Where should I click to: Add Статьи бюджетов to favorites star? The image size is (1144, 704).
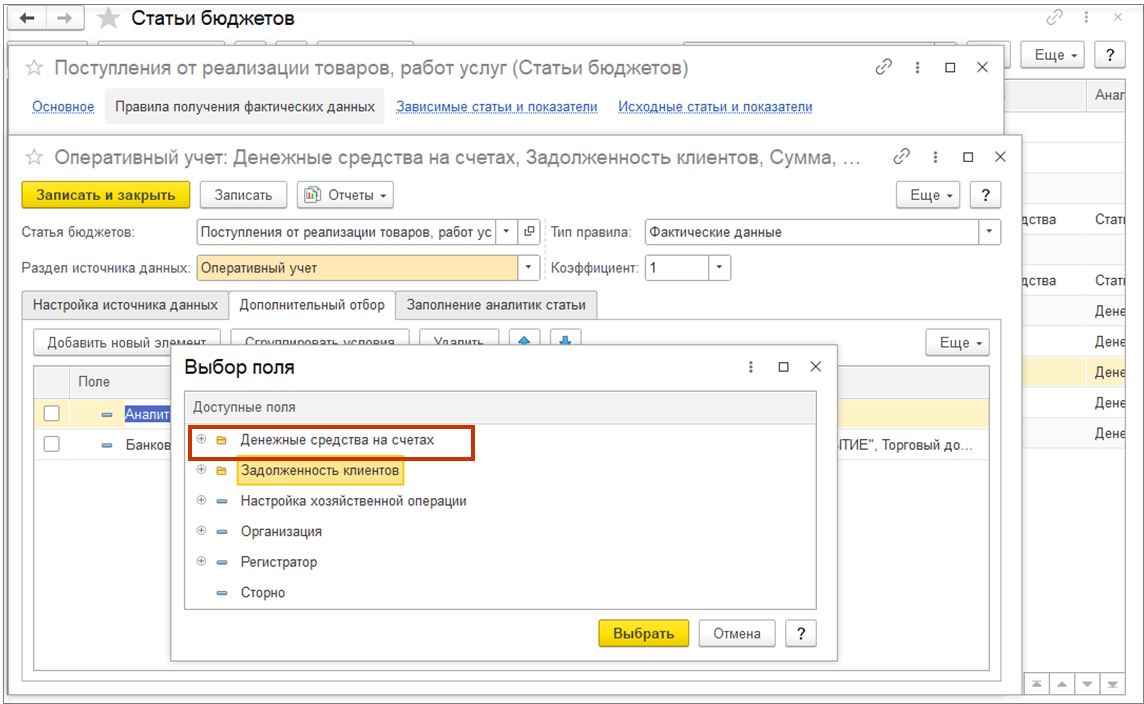coord(108,19)
